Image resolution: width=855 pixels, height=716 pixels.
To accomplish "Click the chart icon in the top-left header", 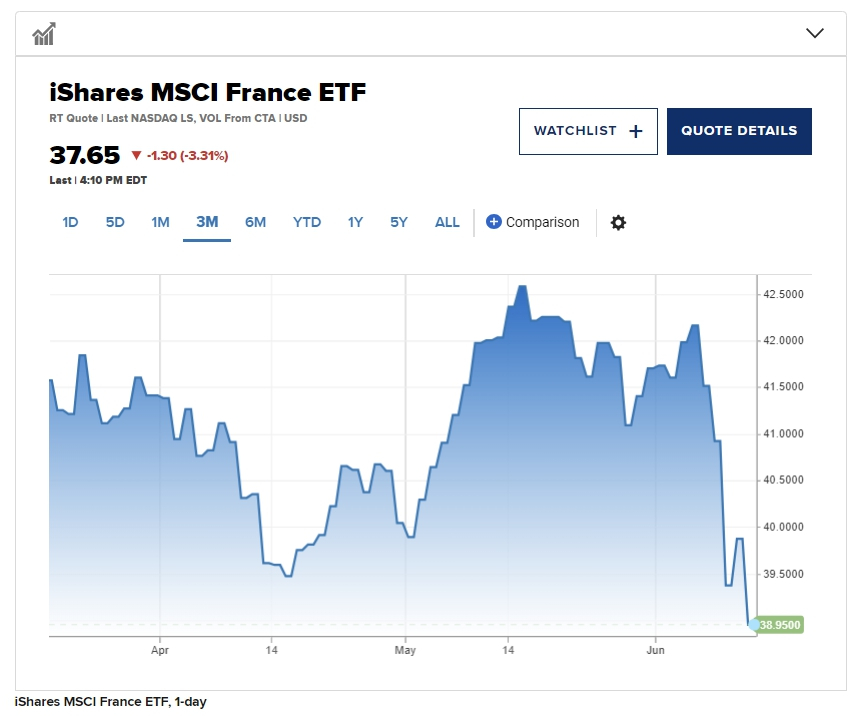I will (43, 34).
